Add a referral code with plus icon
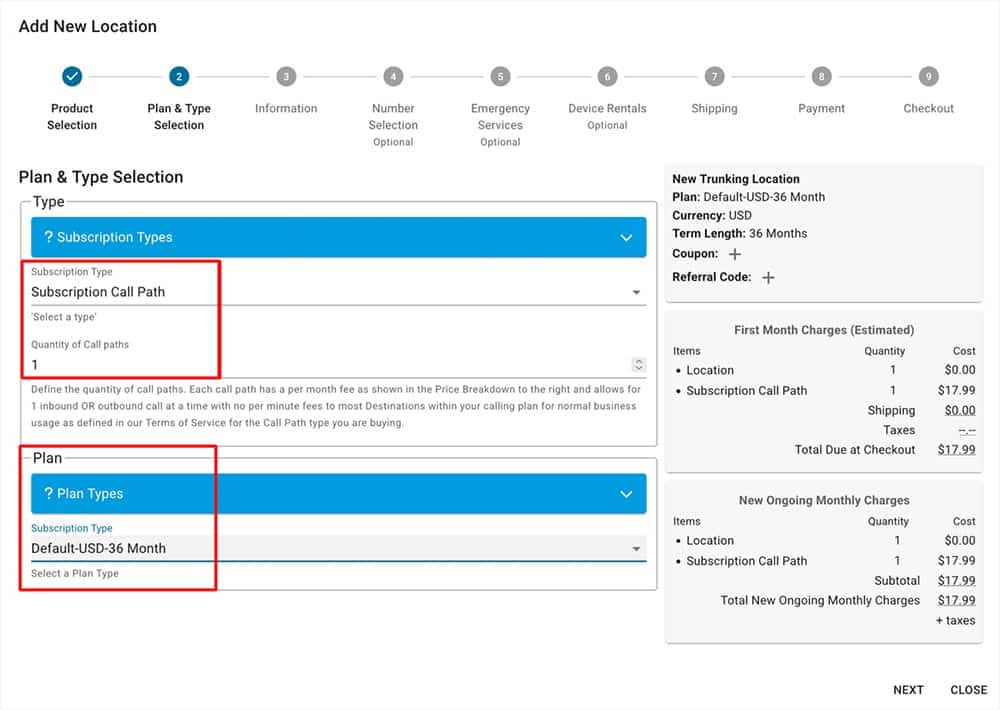The image size is (1000, 710). coord(768,278)
